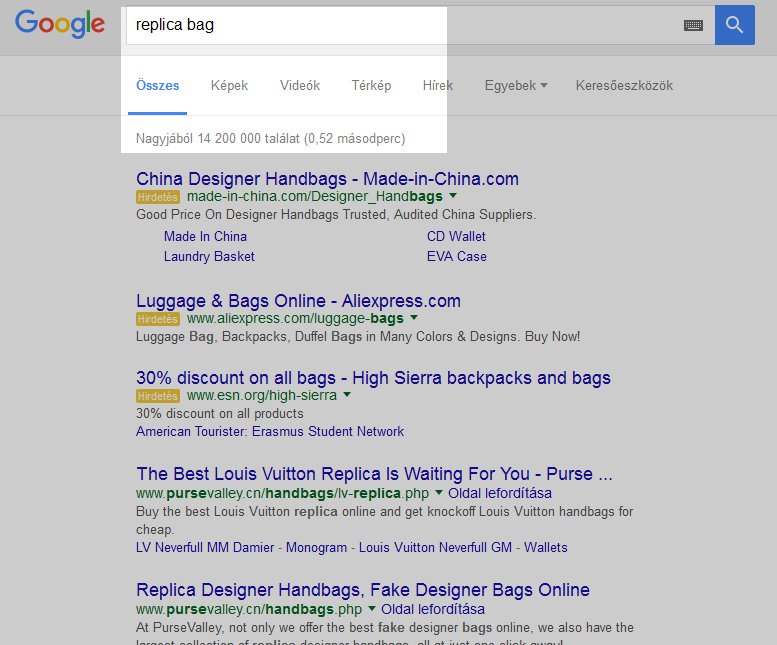Screen dimensions: 777x645
Task: Open the Monogram sitelink
Action: (316, 547)
